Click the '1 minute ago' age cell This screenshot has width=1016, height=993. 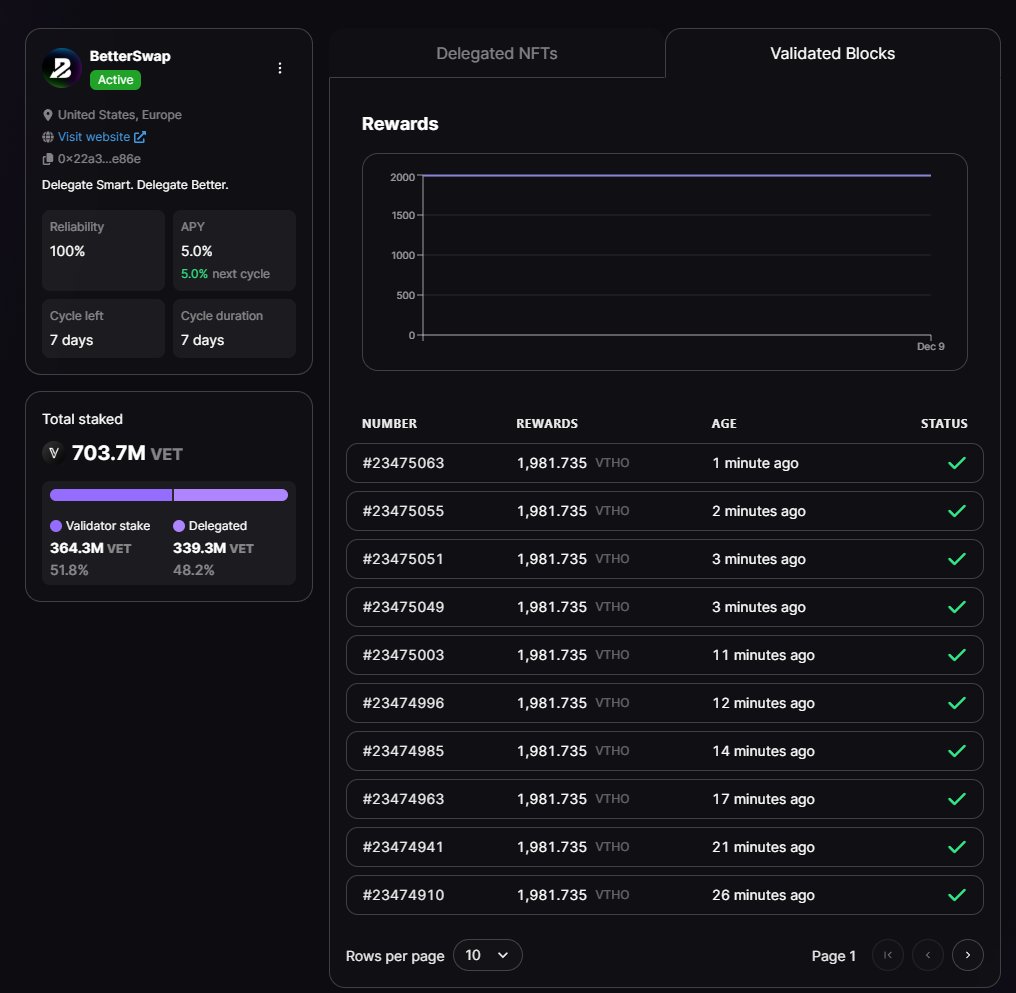(756, 463)
